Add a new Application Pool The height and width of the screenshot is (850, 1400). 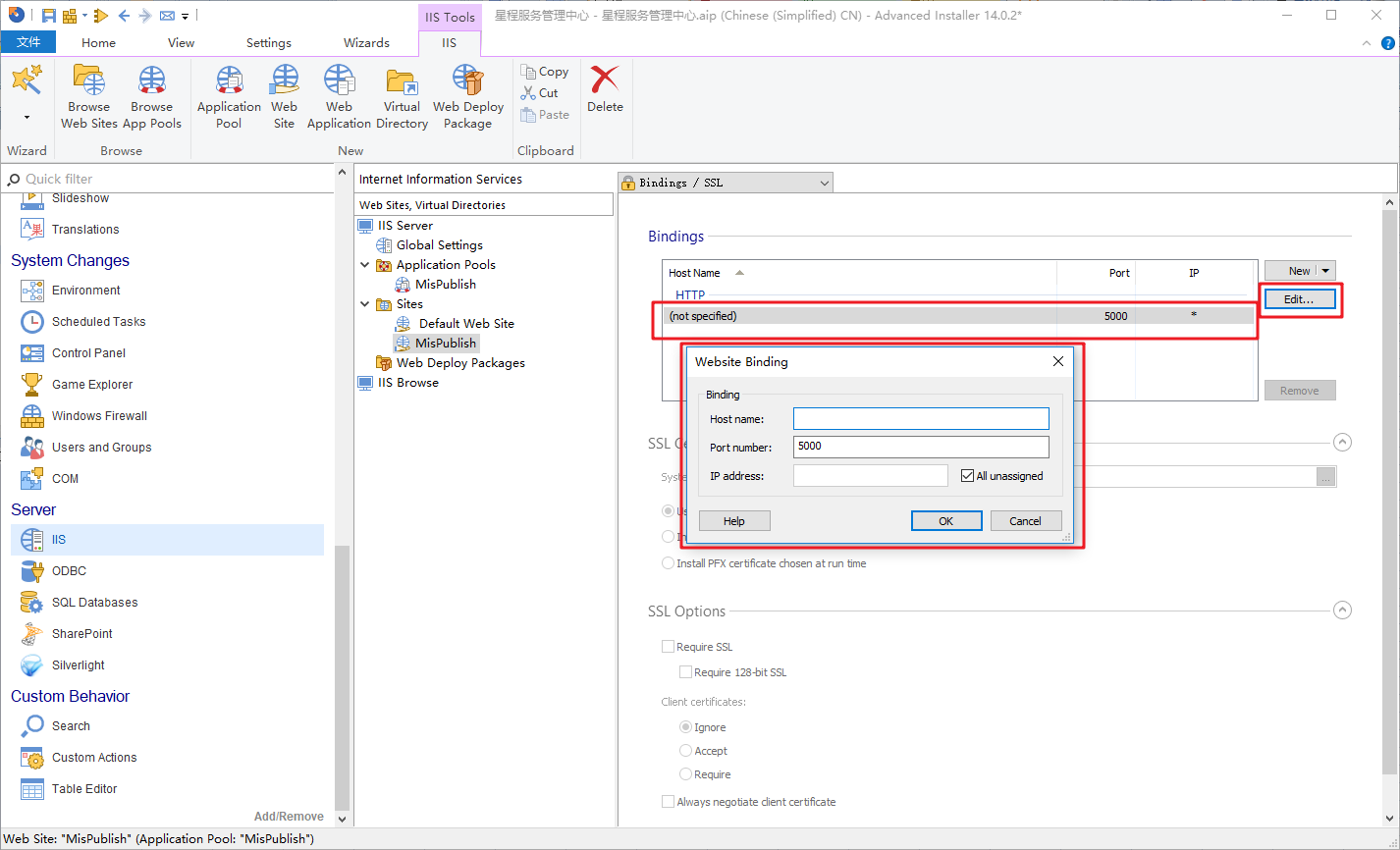pyautogui.click(x=229, y=97)
